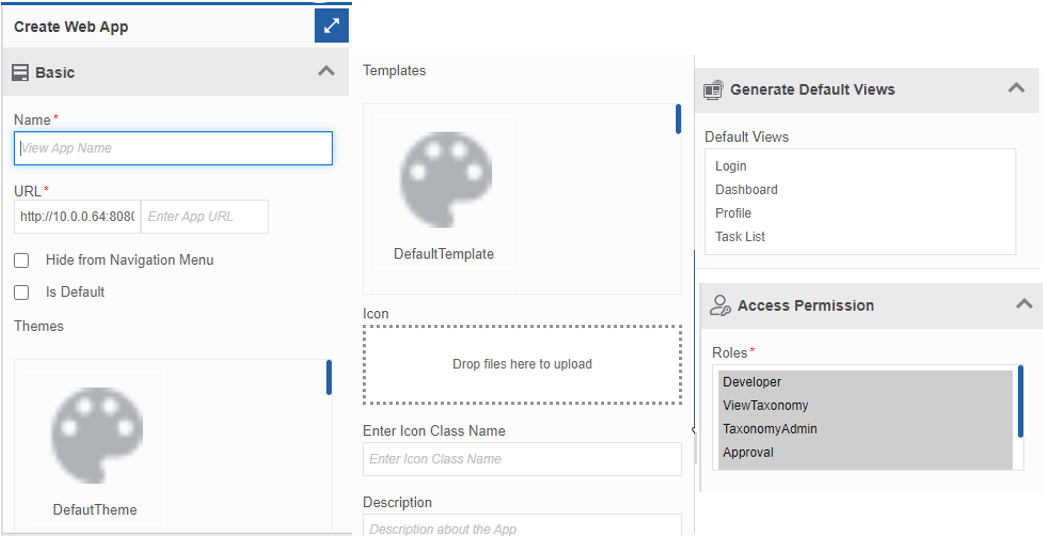The image size is (1043, 543).
Task: Select the ViewTaxonomy role
Action: pyautogui.click(x=865, y=405)
